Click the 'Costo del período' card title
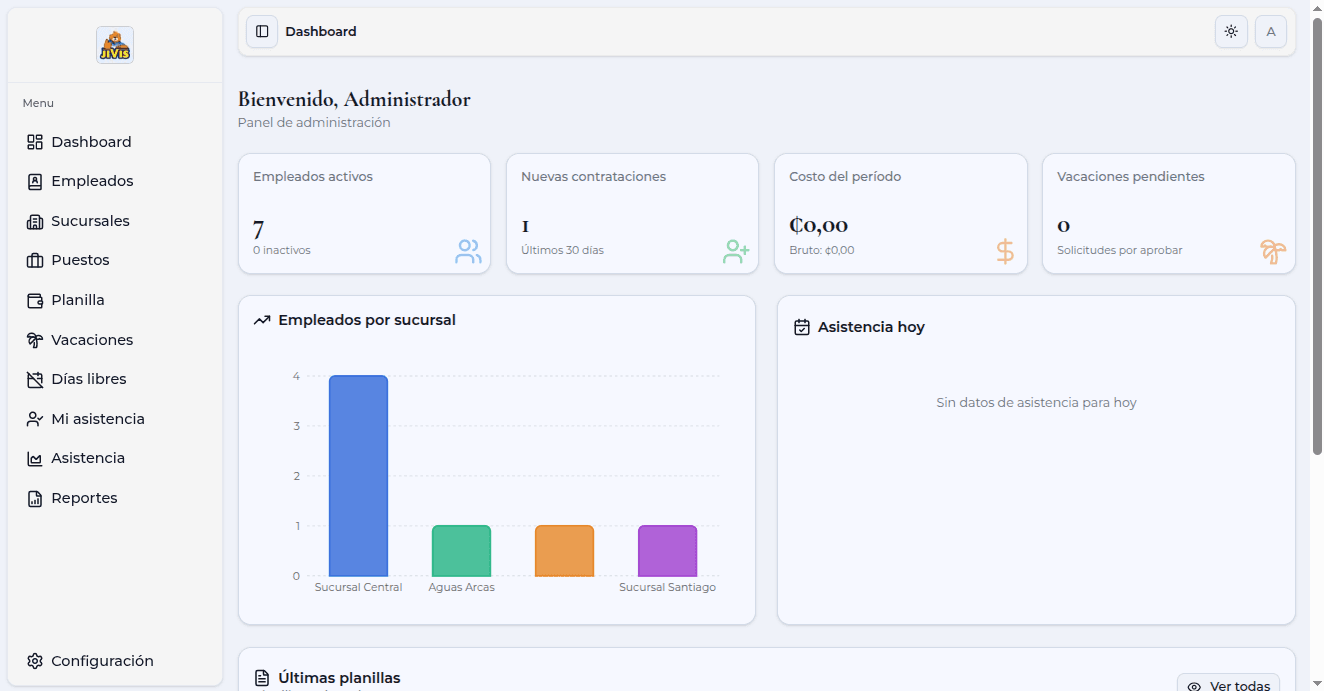 tap(845, 177)
